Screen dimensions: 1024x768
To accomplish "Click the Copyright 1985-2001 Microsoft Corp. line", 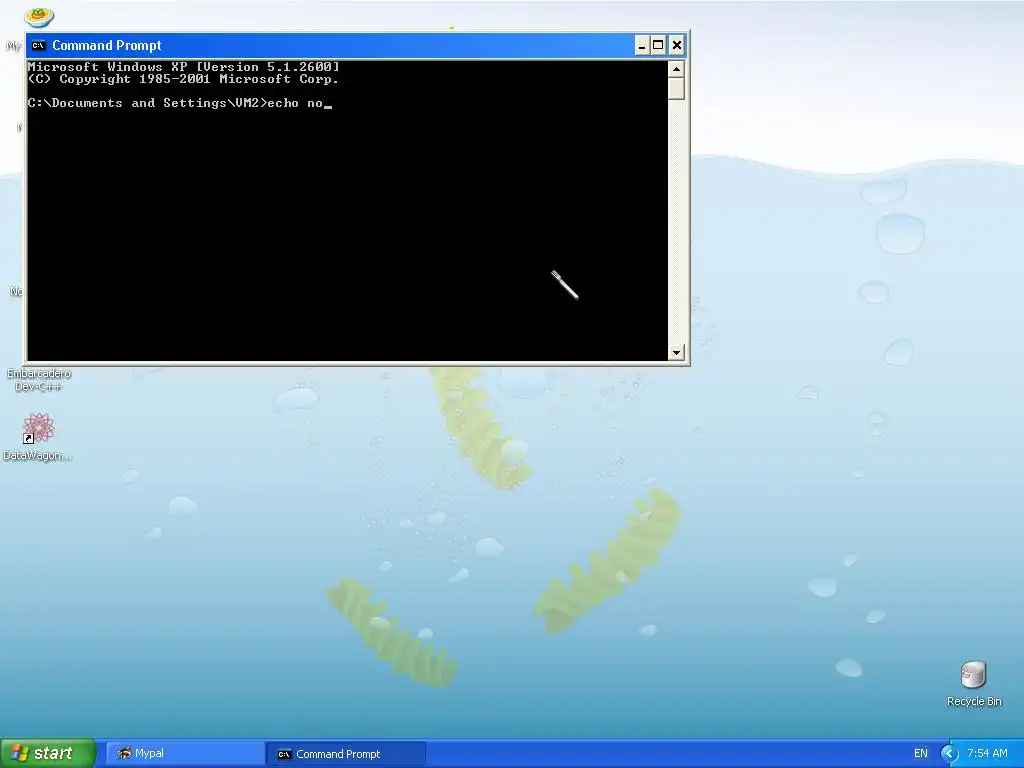I will [x=183, y=79].
